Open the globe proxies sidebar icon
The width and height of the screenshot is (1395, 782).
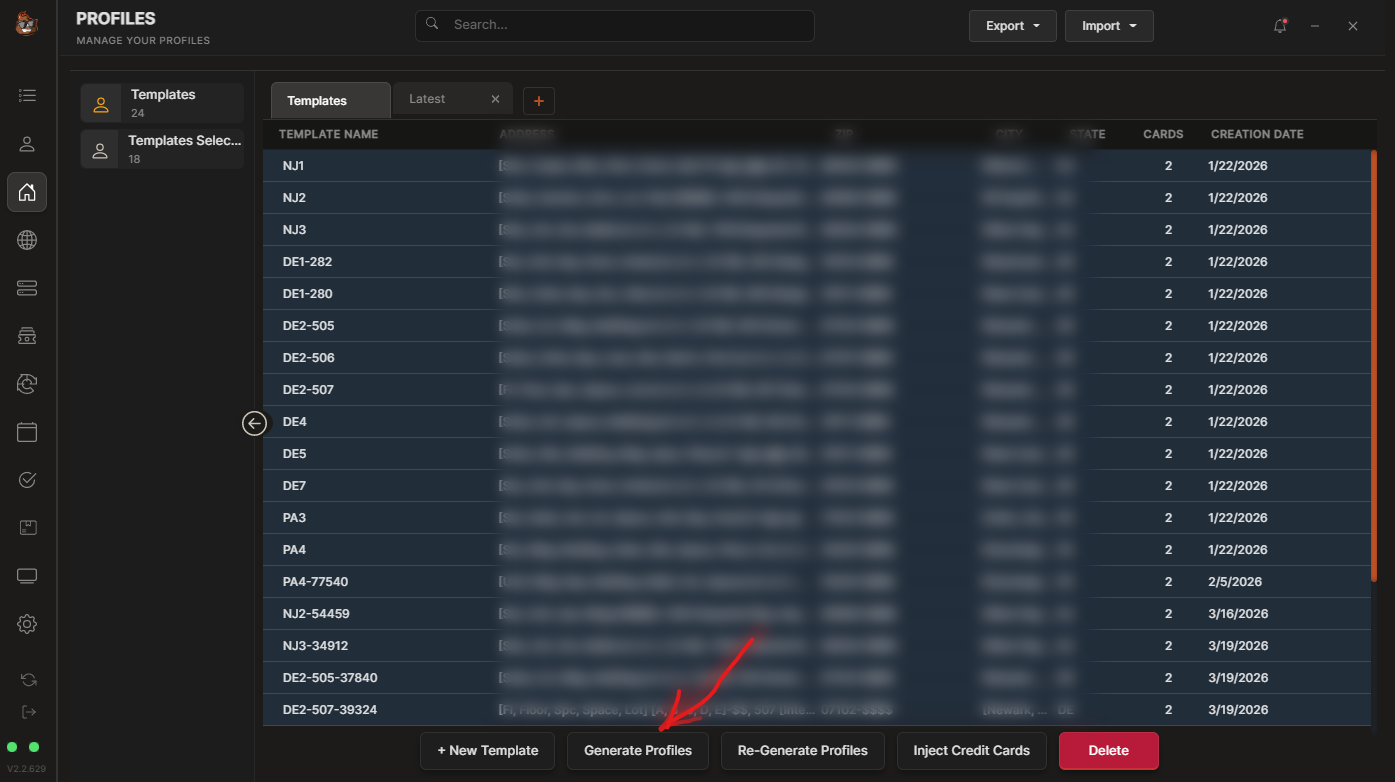[x=27, y=240]
